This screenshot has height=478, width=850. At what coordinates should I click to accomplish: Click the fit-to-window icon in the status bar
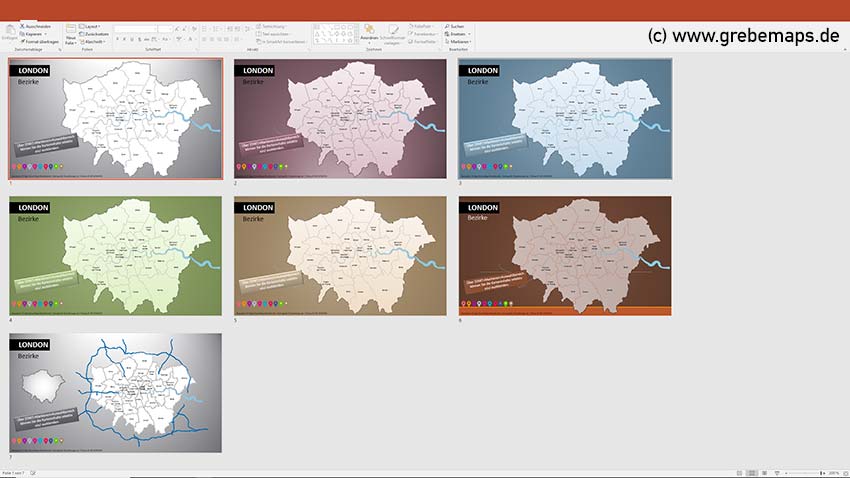tap(845, 473)
